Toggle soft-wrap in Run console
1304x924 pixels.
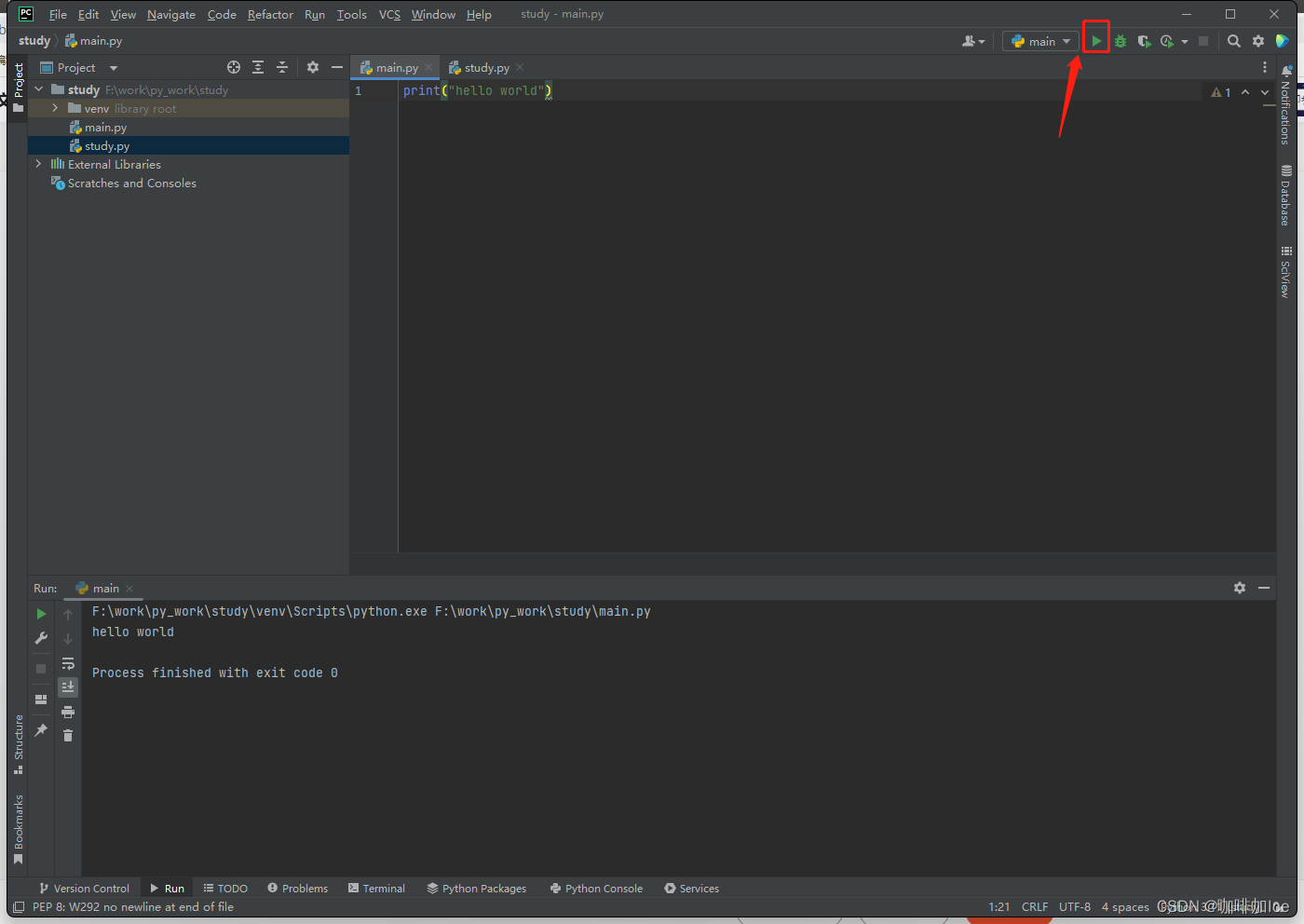pos(68,663)
